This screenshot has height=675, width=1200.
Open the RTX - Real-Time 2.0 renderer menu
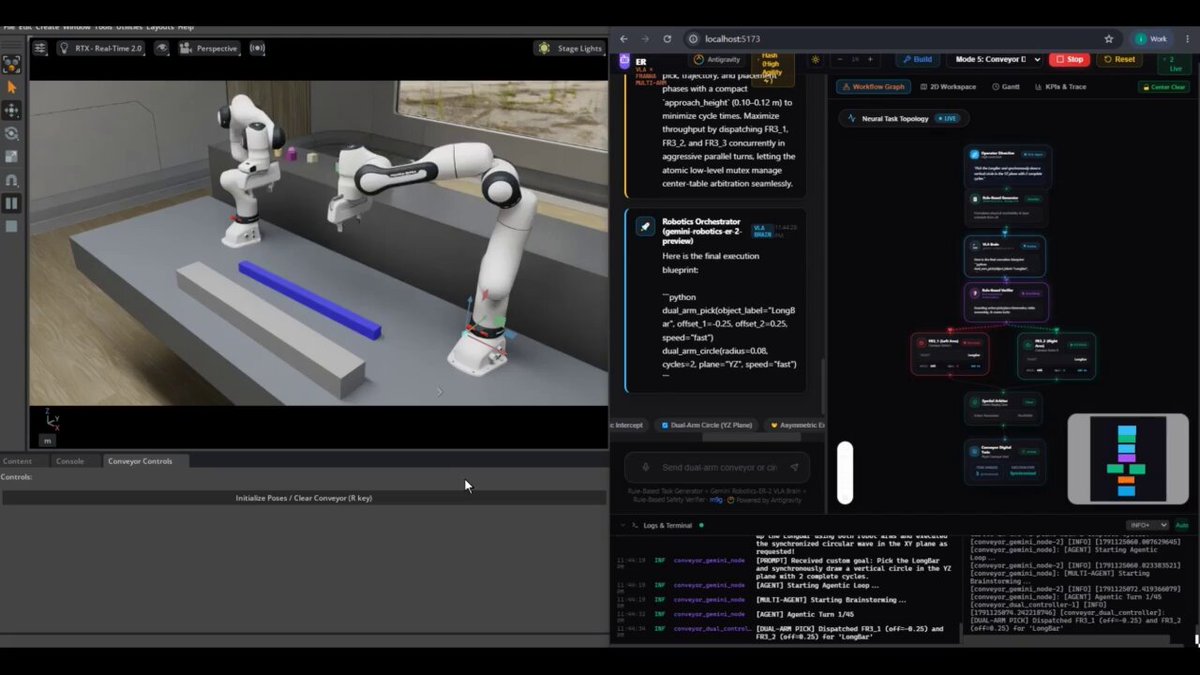pyautogui.click(x=100, y=48)
